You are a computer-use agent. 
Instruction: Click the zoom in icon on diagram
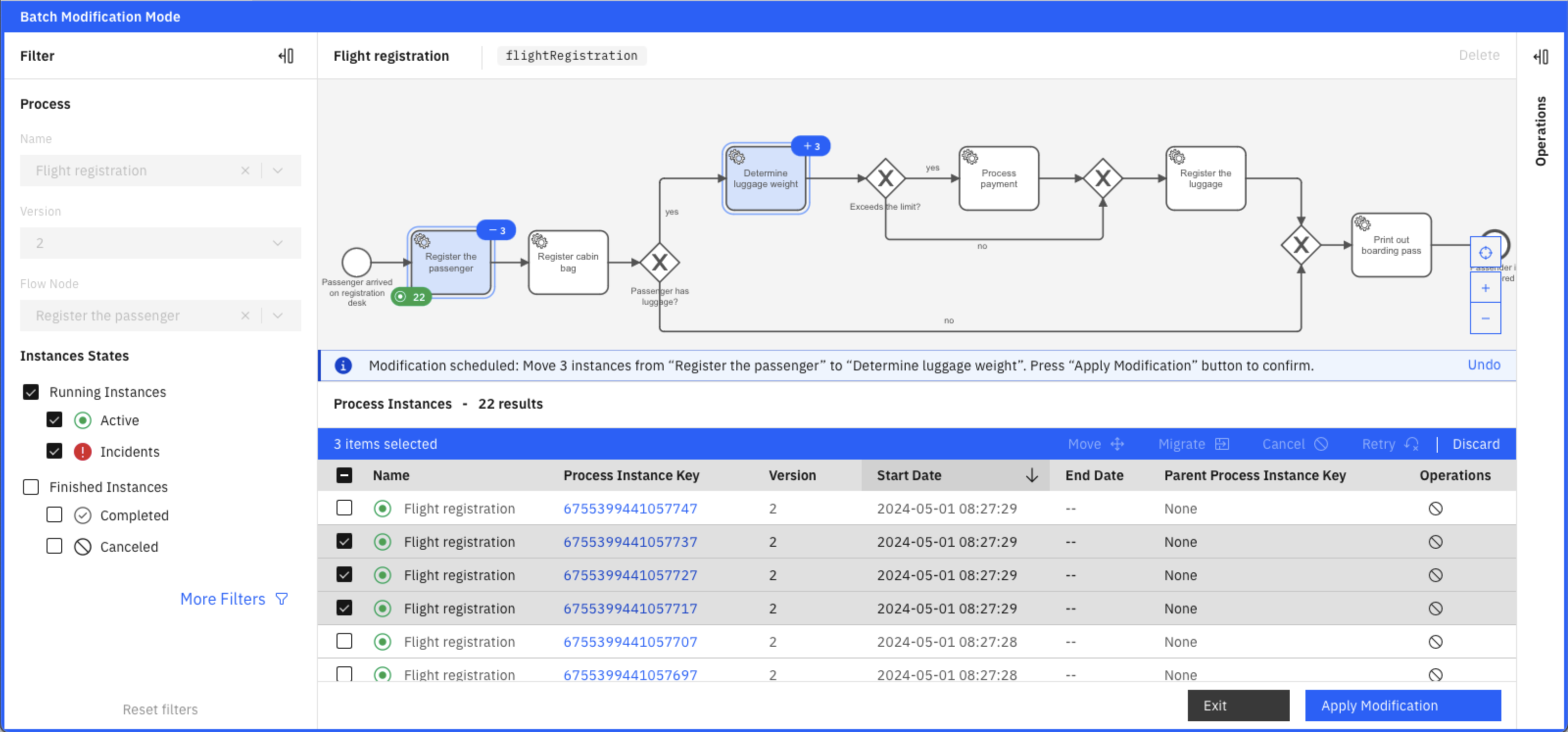(1484, 287)
